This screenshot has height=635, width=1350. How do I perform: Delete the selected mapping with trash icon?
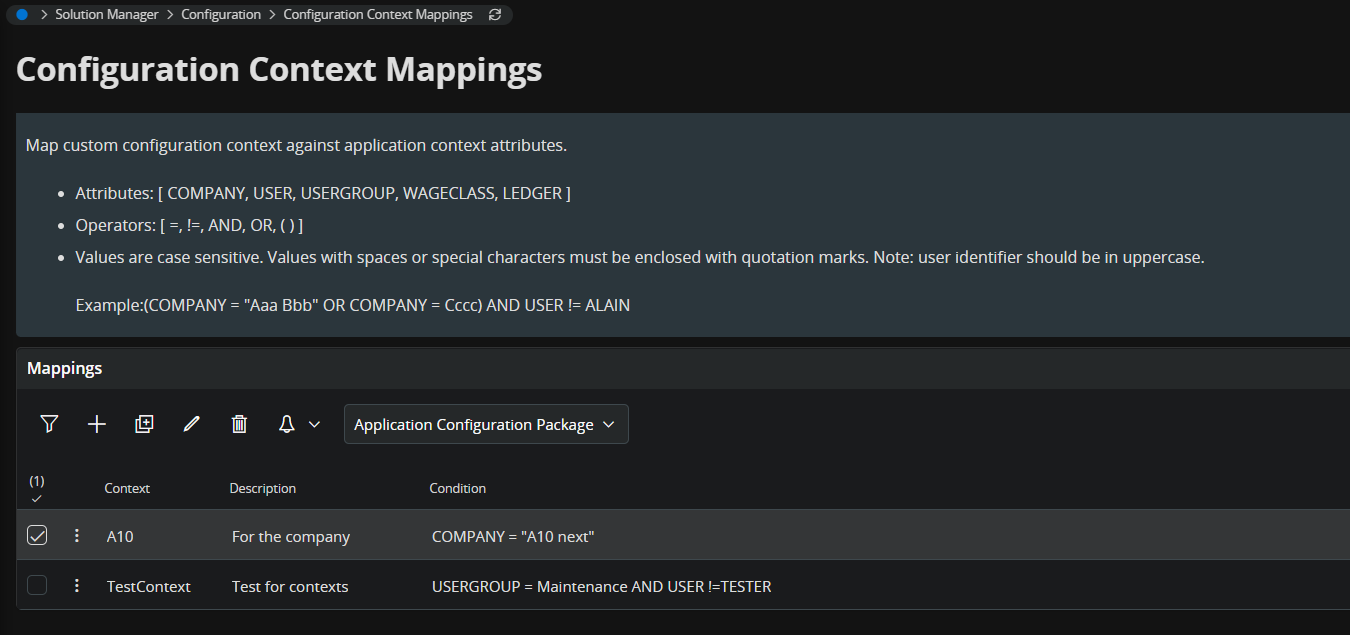tap(239, 424)
